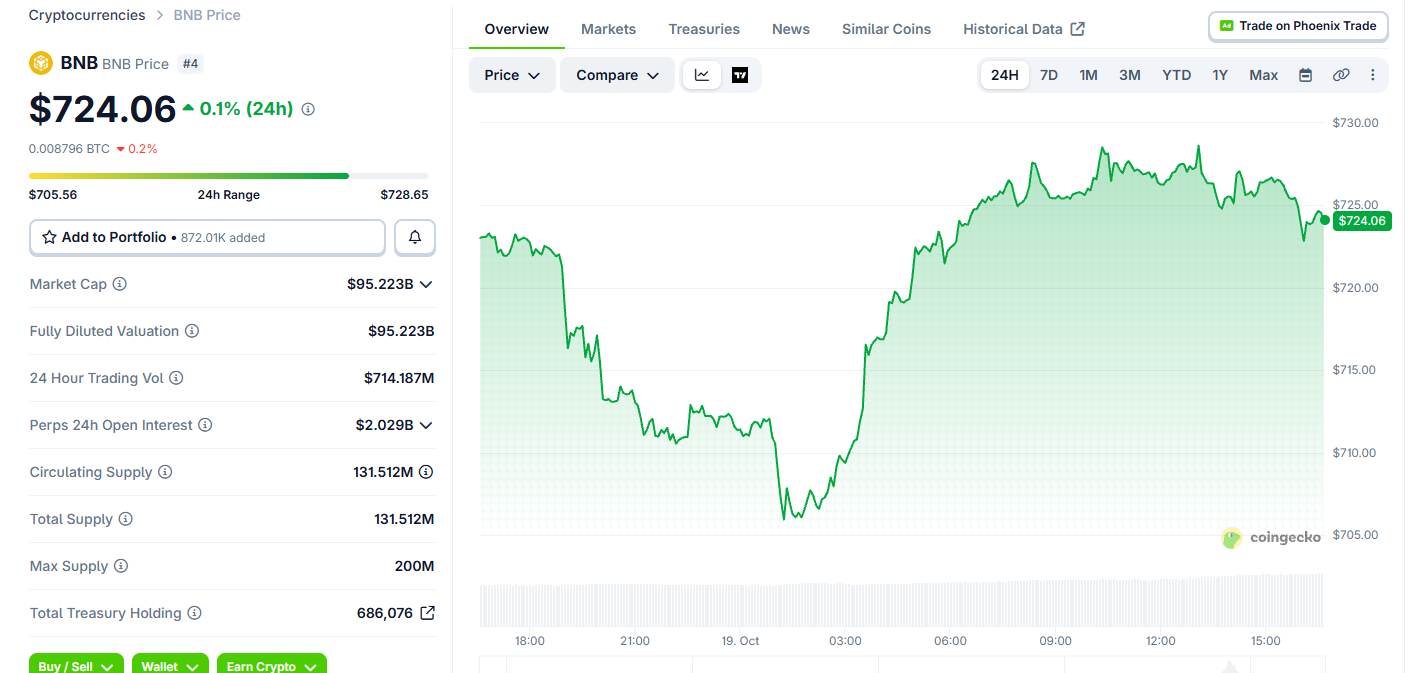1408x673 pixels.
Task: Click star icon in Add to Portfolio
Action: (49, 237)
